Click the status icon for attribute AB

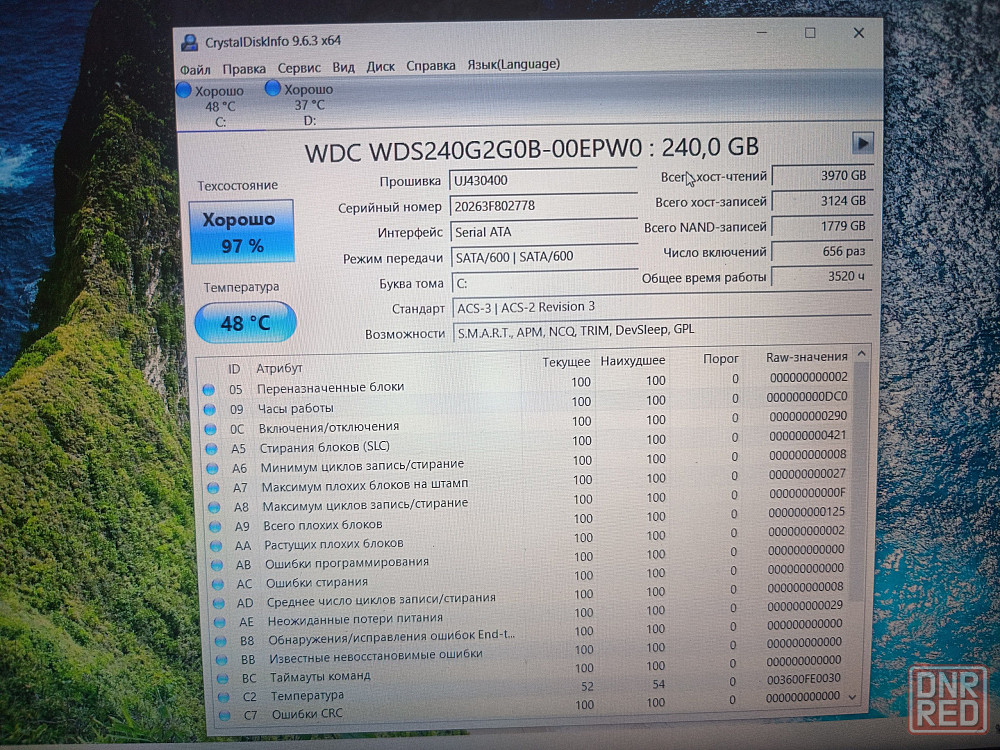[x=217, y=565]
